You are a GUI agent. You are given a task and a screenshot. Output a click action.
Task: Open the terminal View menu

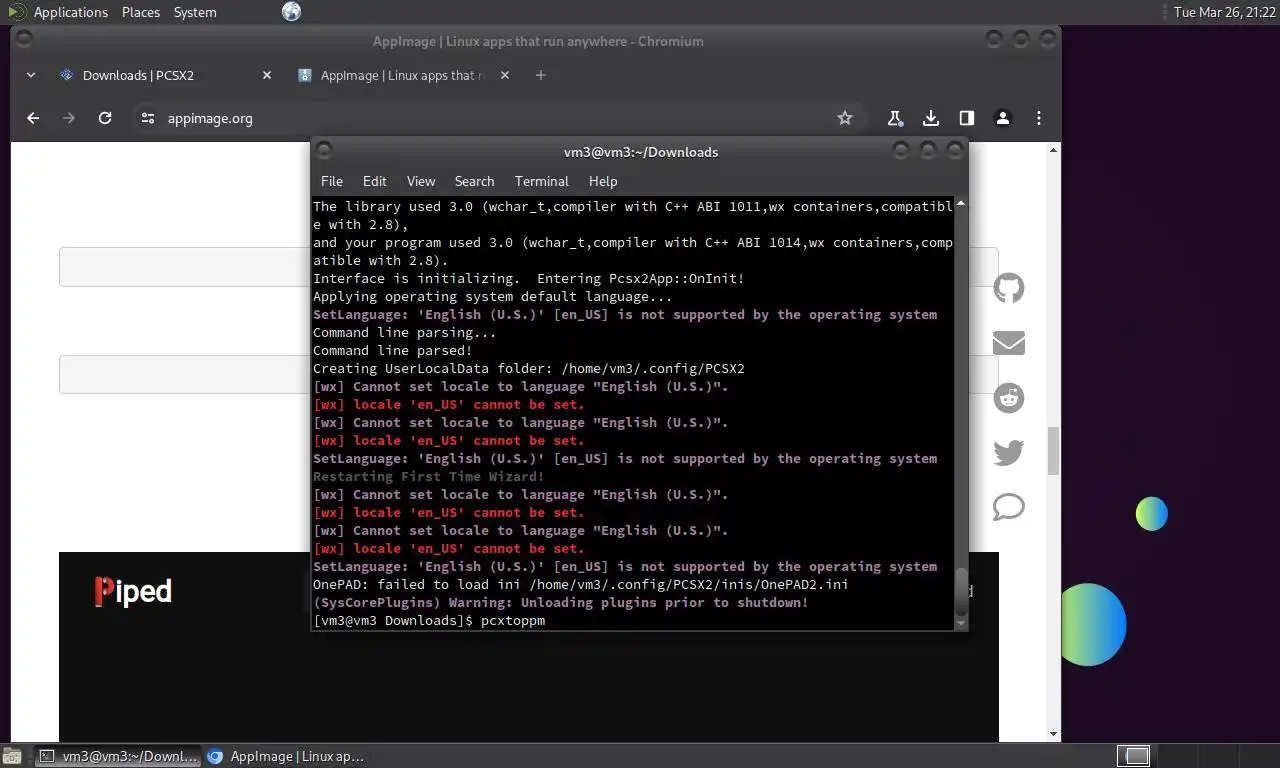tap(421, 181)
